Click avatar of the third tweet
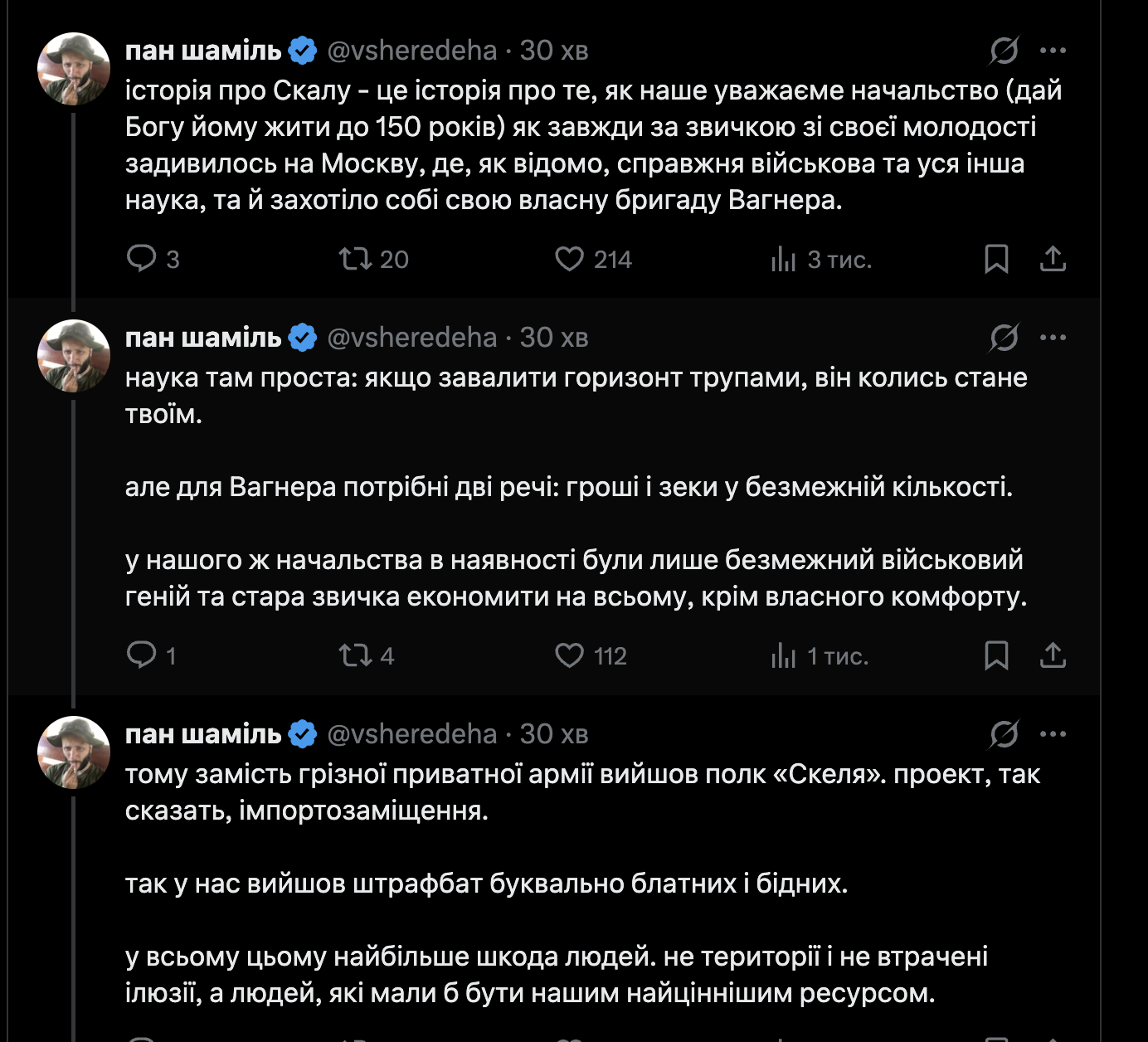1148x1042 pixels. [x=74, y=752]
